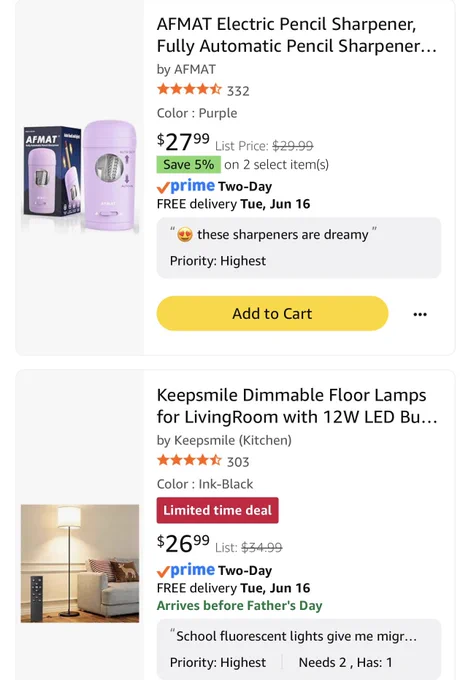View the floor lamp product image
This screenshot has width=471, height=680.
80,563
